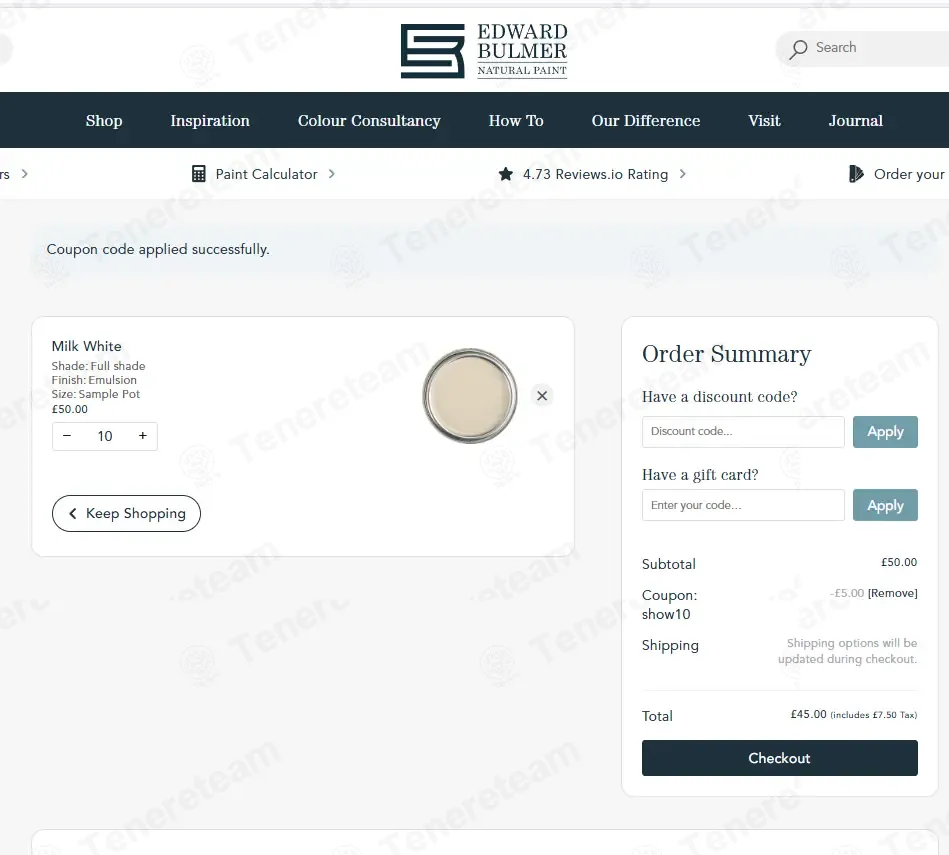Decrease Milk White quantity with minus
Image resolution: width=949 pixels, height=855 pixels.
click(x=67, y=436)
